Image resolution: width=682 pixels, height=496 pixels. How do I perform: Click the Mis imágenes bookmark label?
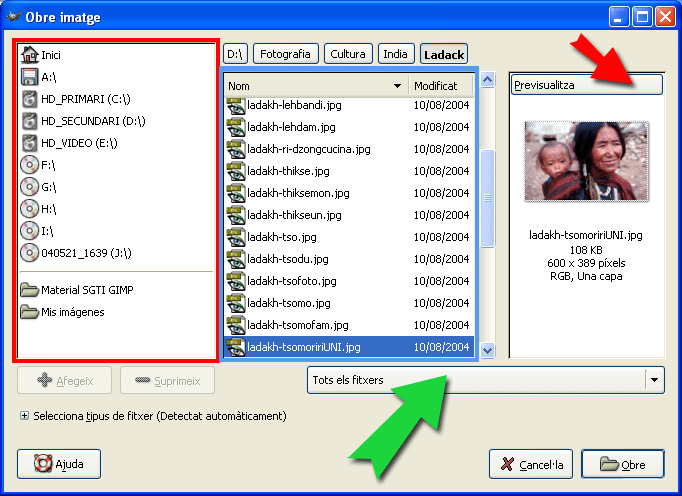pyautogui.click(x=73, y=312)
